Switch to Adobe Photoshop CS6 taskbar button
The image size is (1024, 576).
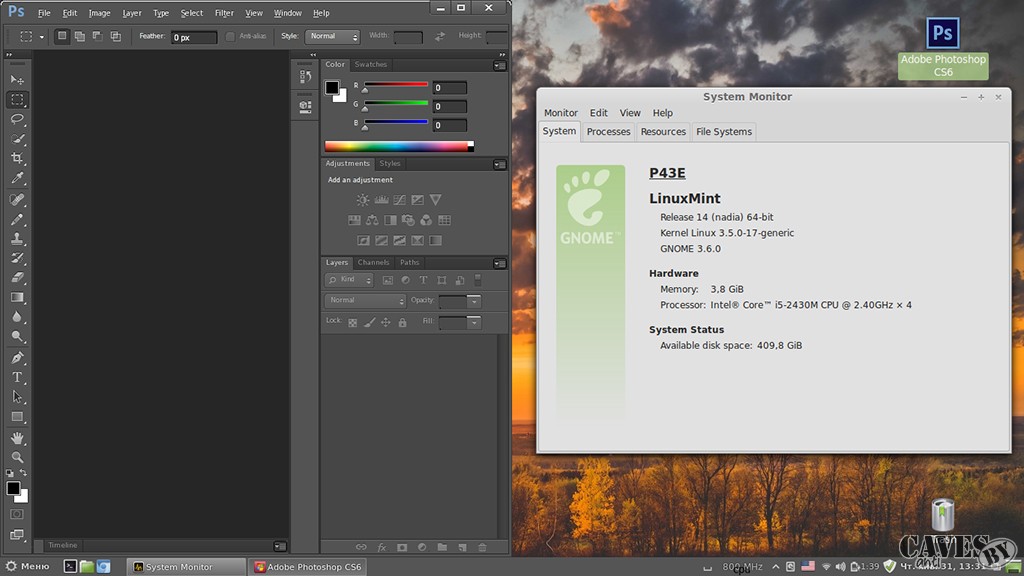(x=308, y=567)
